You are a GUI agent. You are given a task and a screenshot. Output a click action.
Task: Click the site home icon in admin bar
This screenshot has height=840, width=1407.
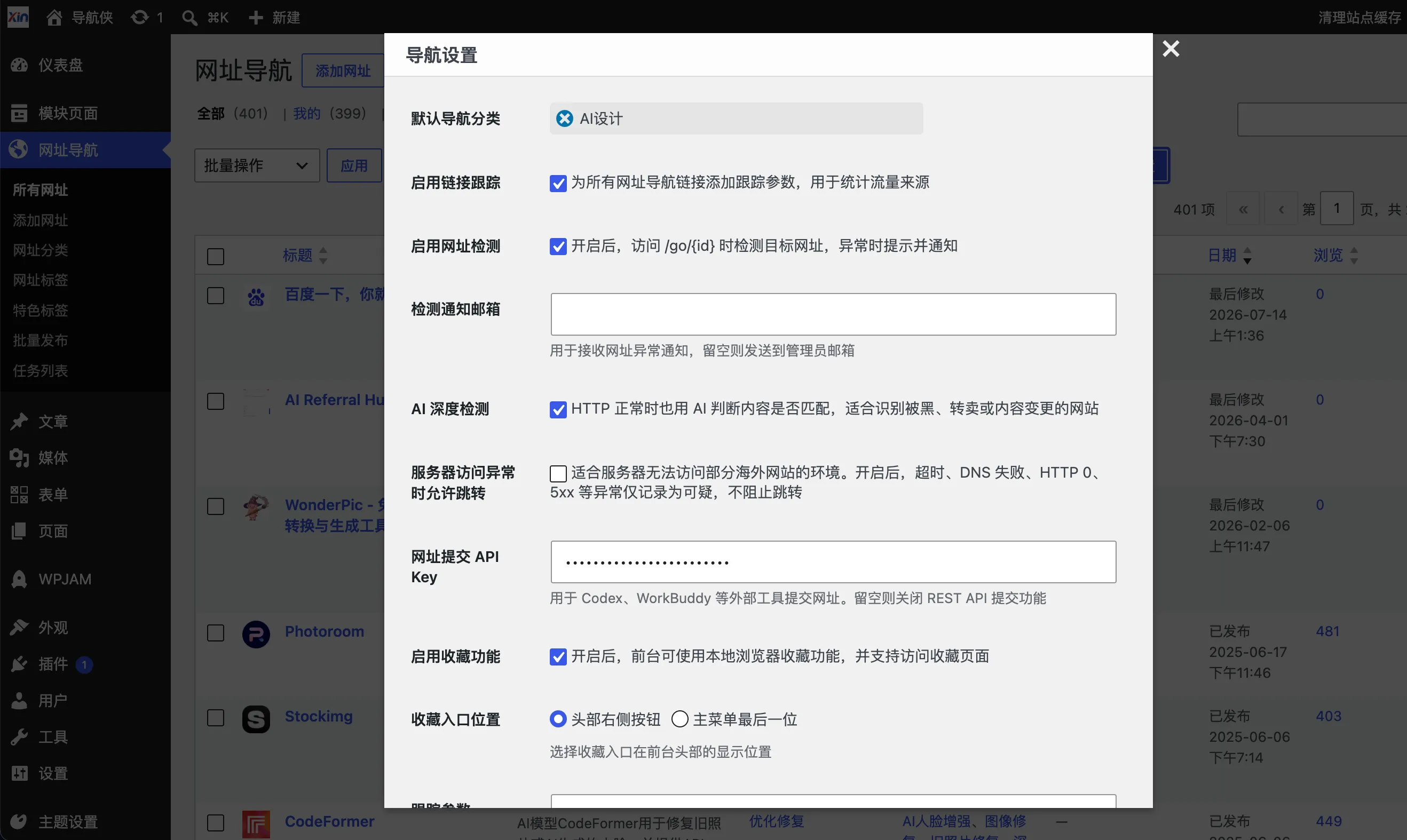54,18
